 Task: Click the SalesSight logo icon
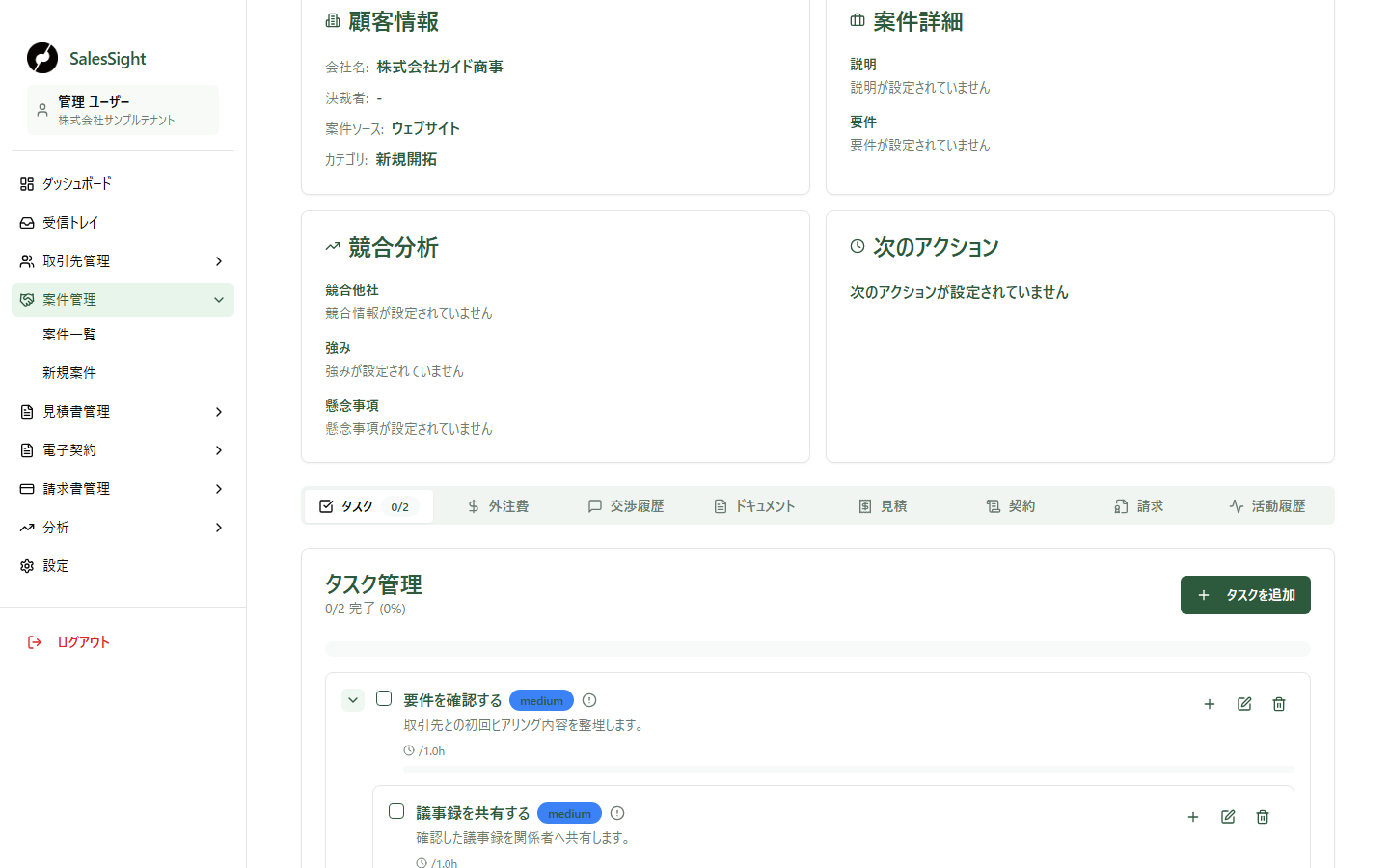42,58
